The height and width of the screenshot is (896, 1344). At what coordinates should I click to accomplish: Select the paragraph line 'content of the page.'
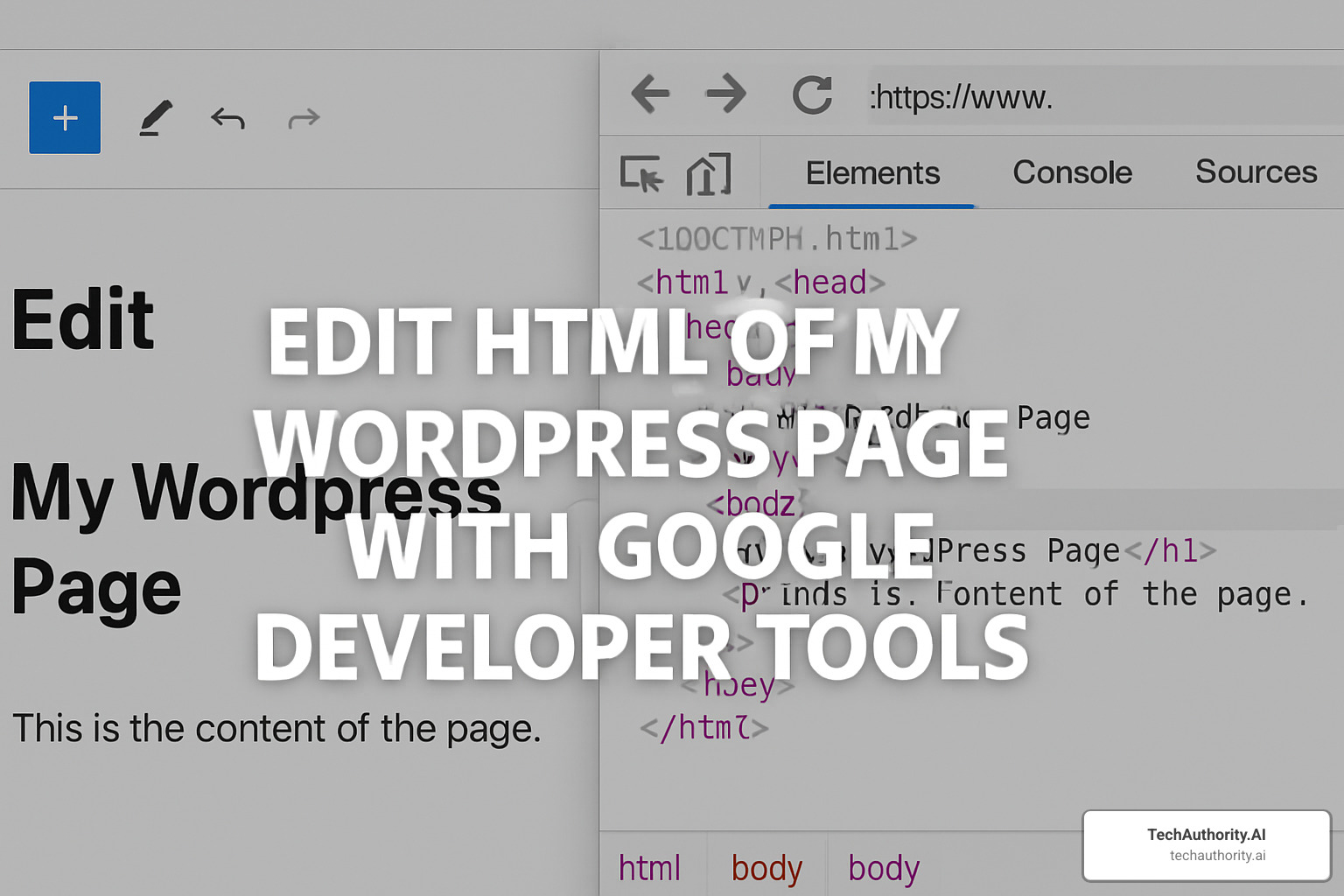[1015, 594]
